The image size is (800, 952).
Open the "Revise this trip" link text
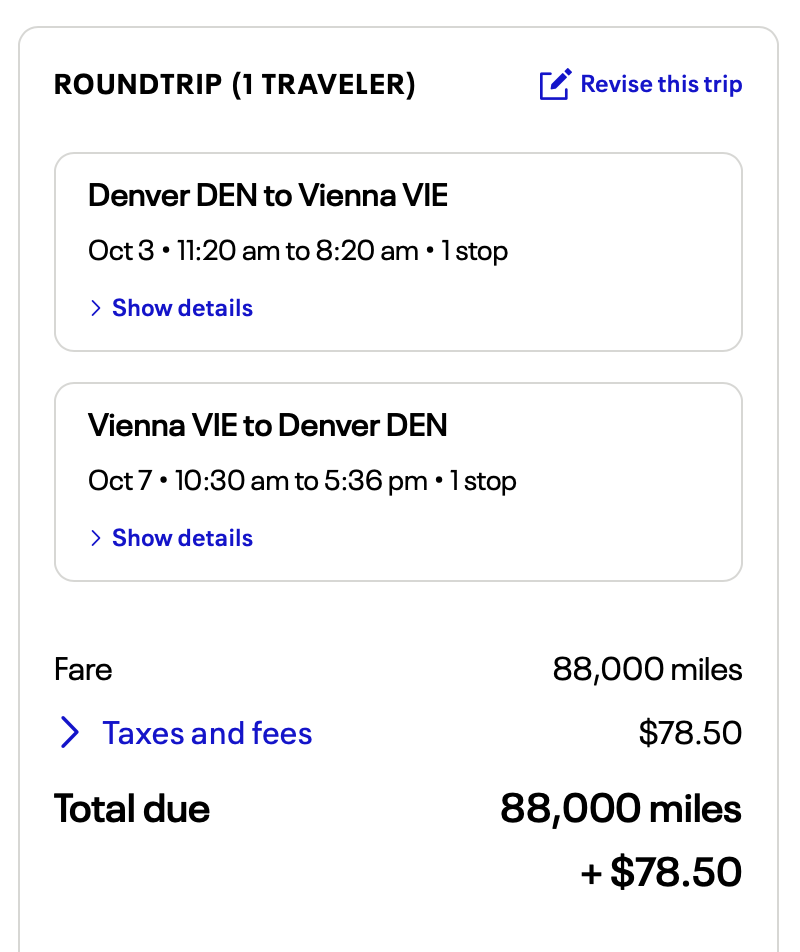[661, 85]
